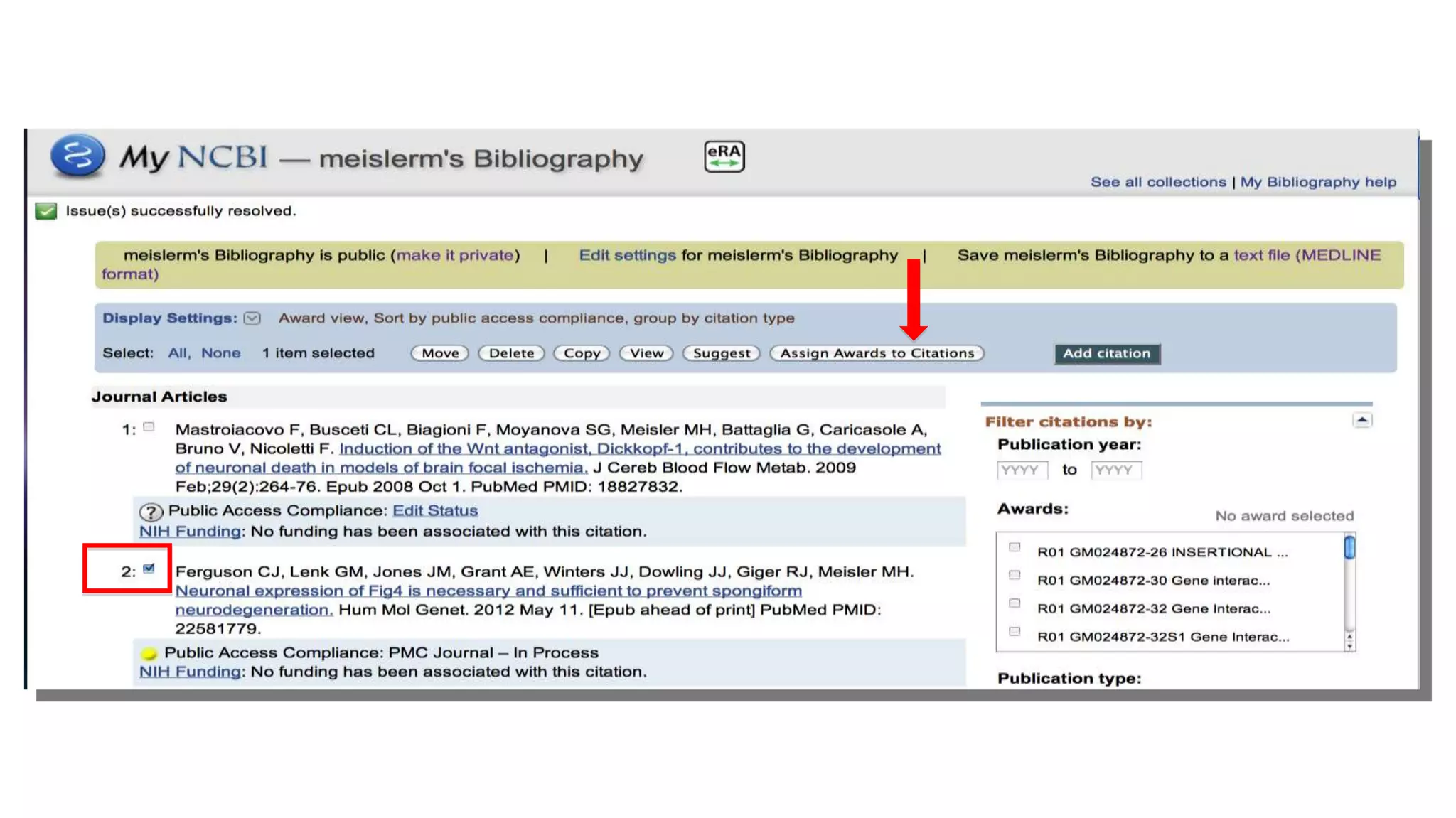
Task: Check the box for citation 1
Action: [x=149, y=427]
